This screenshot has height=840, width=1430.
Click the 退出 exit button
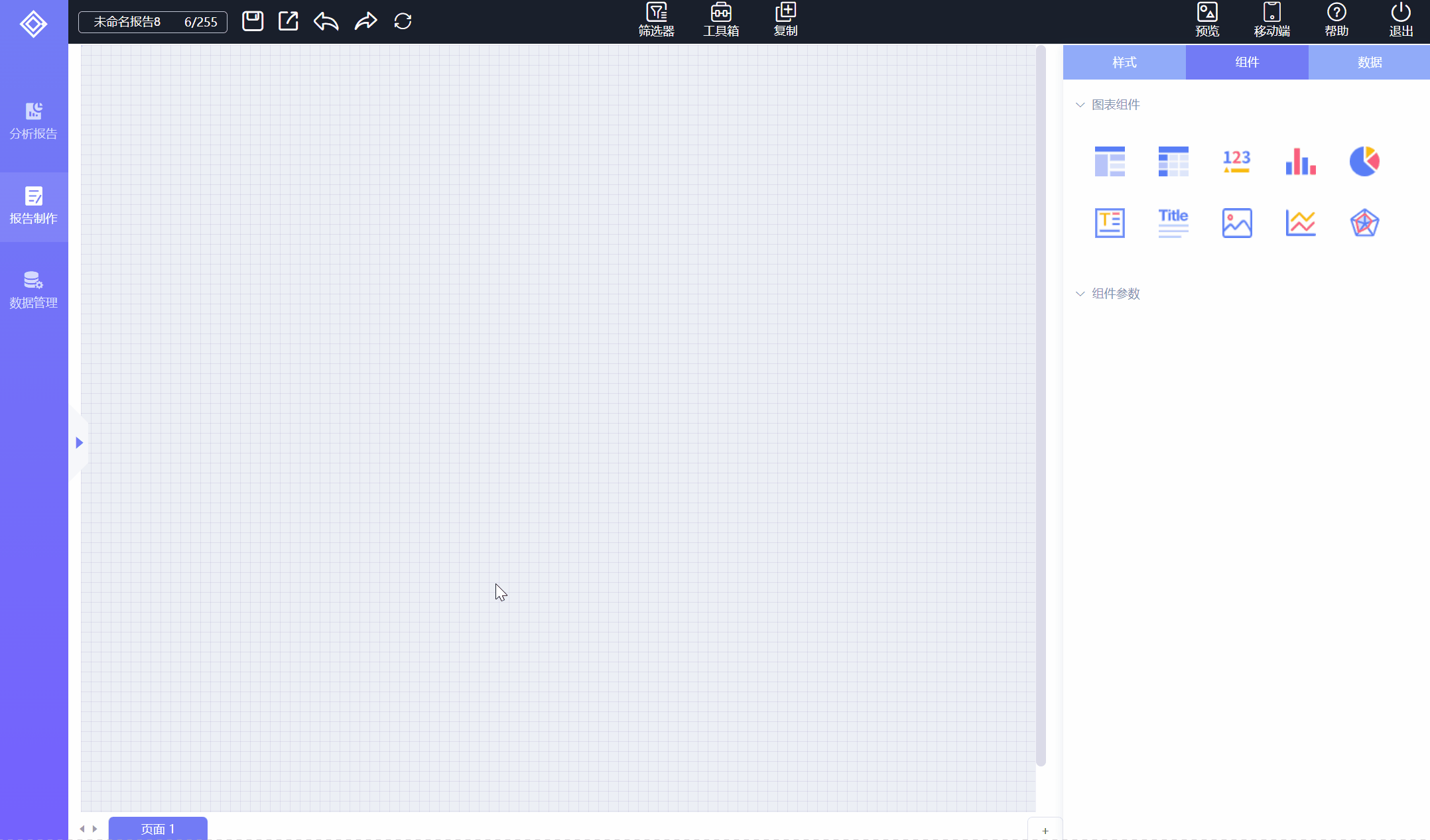point(1401,21)
